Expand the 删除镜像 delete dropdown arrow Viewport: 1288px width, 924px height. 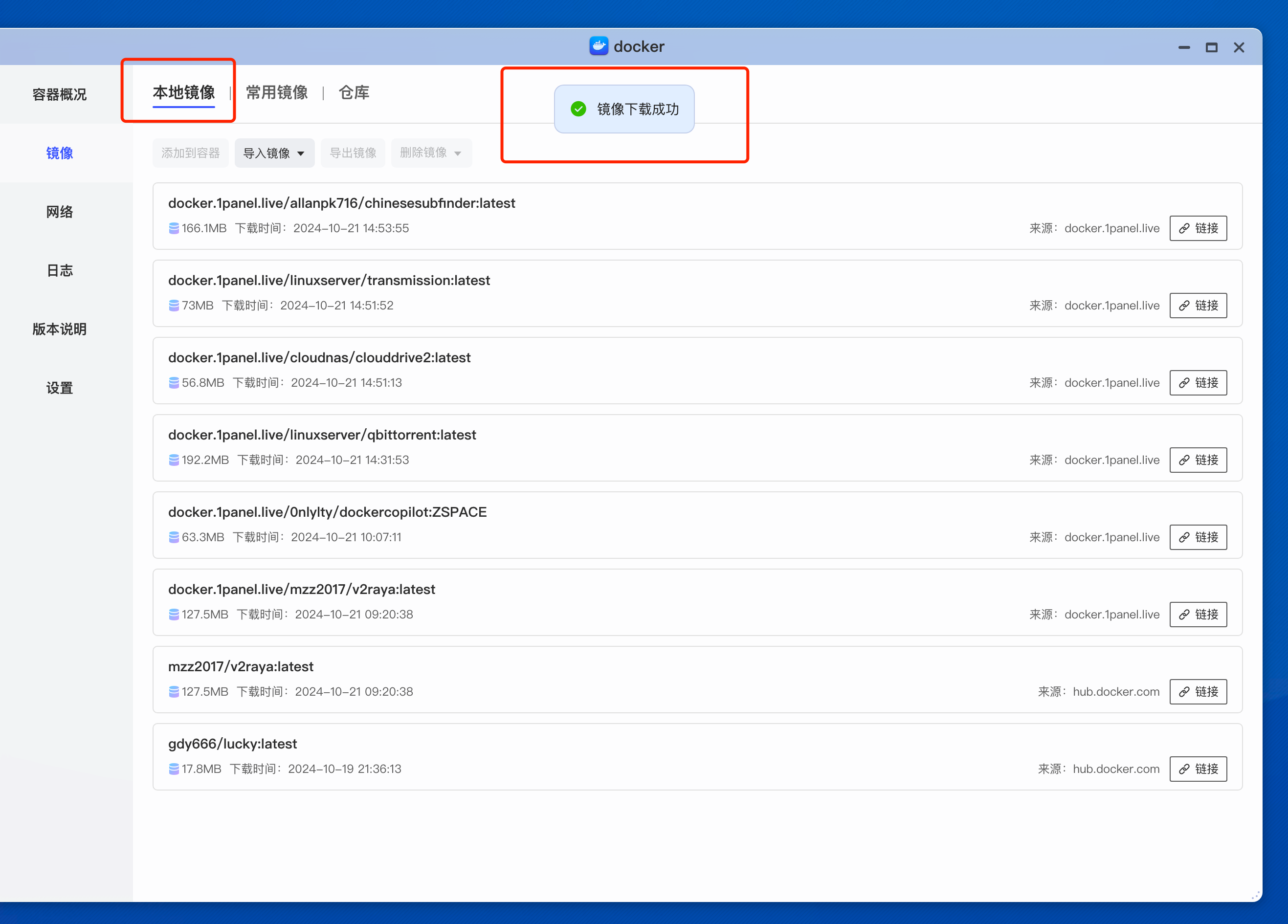[458, 153]
